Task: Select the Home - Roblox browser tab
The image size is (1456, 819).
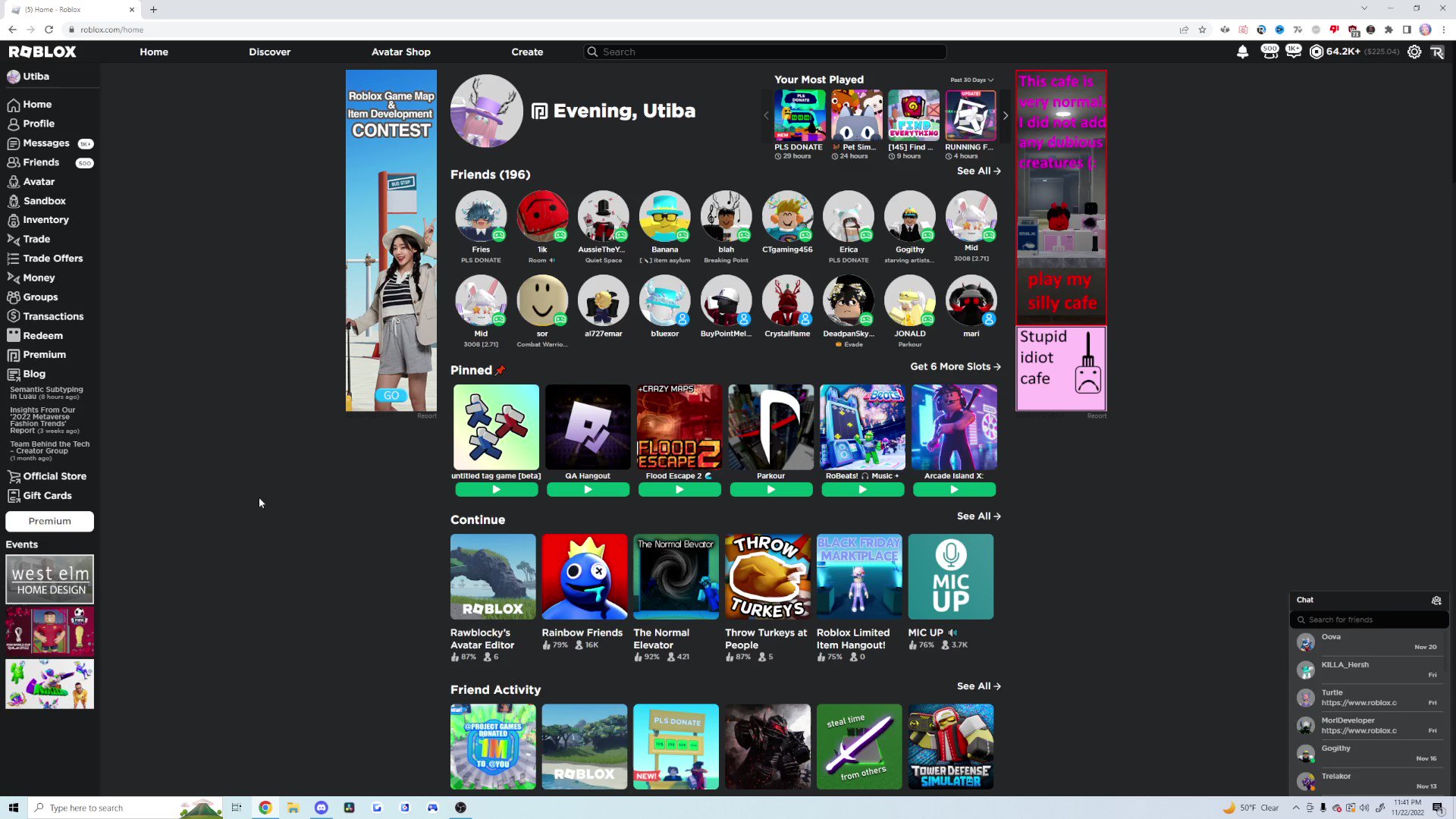Action: pos(72,9)
